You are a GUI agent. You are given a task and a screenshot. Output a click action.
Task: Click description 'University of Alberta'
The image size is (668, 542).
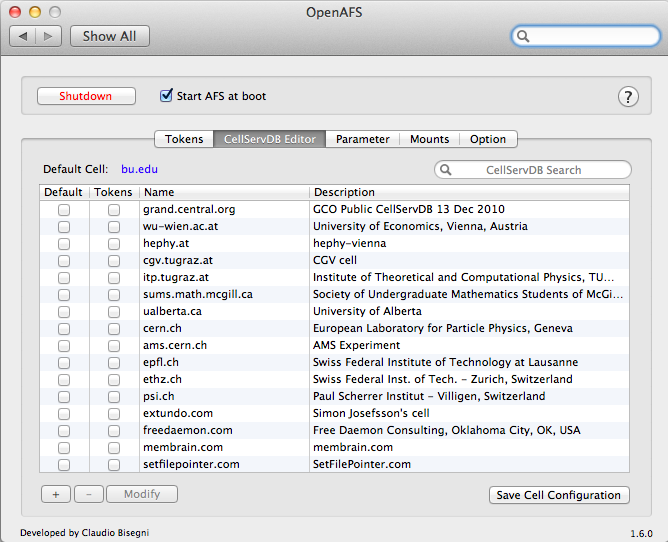(x=367, y=311)
